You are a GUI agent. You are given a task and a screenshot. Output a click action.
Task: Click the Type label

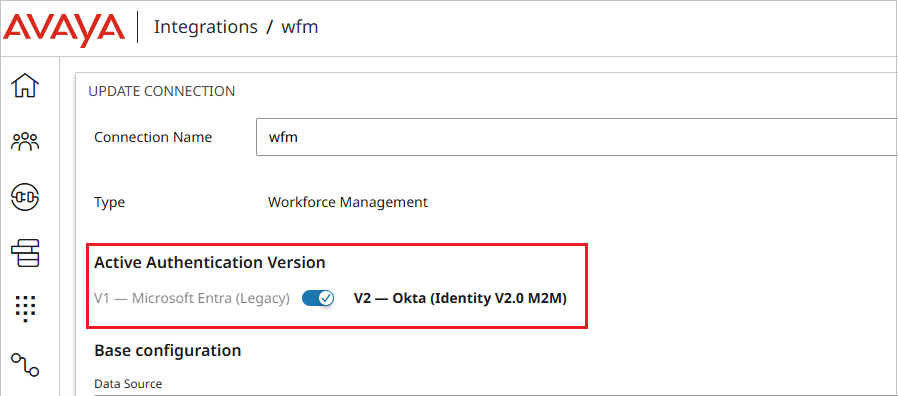click(x=109, y=203)
